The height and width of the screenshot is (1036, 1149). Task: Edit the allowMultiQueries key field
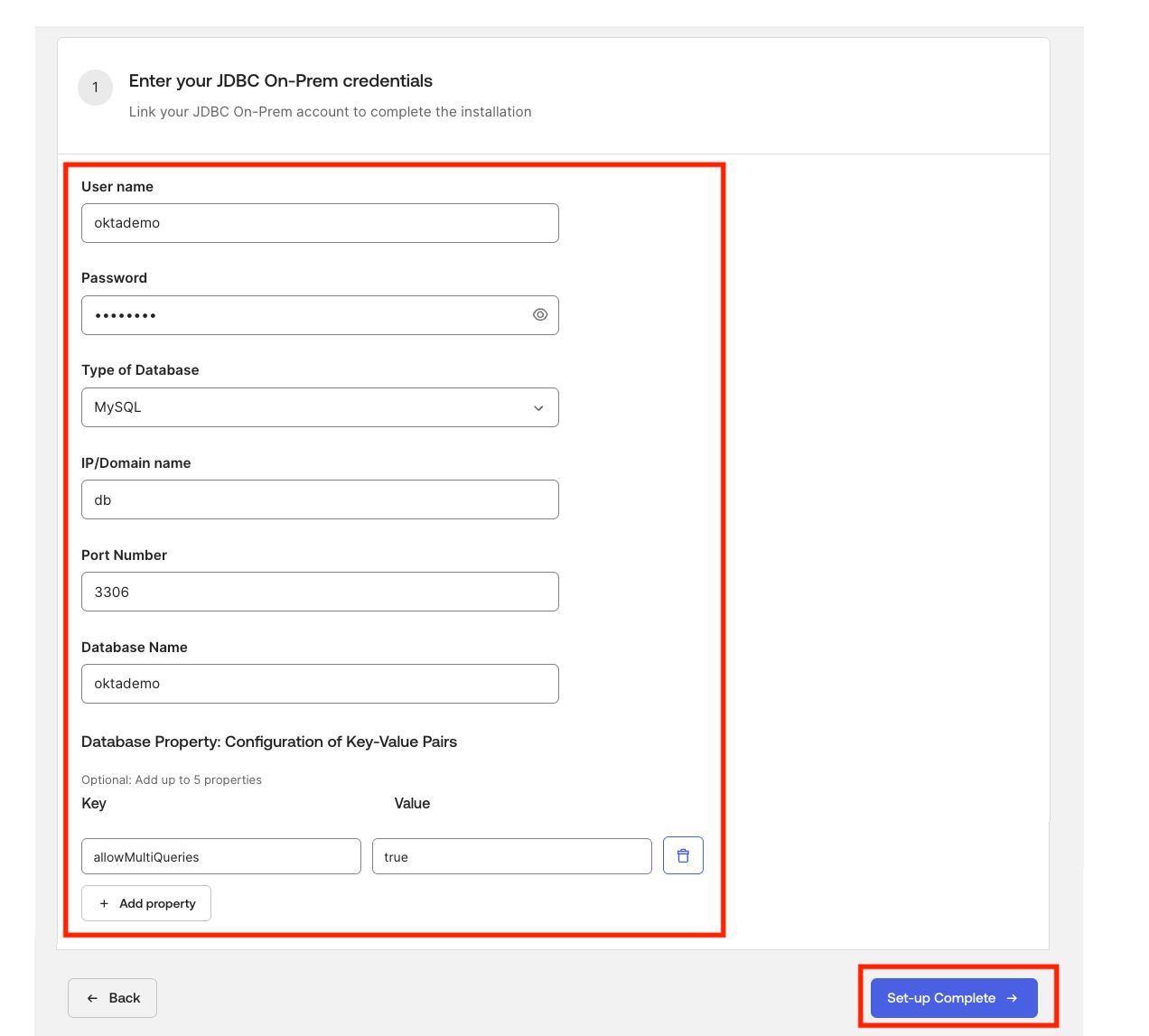220,856
